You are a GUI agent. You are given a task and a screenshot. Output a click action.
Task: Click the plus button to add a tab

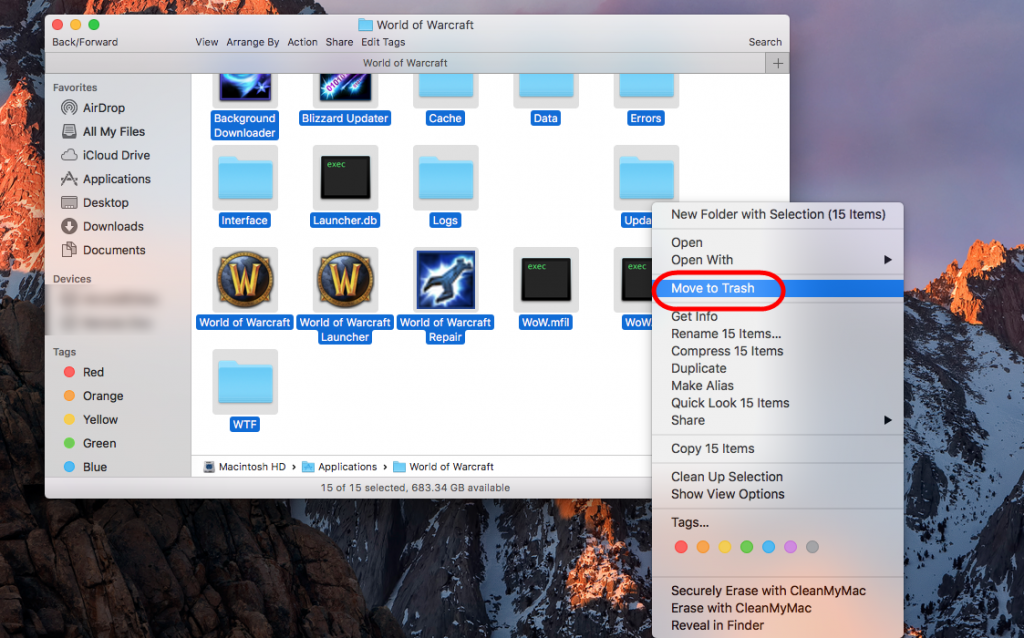778,62
